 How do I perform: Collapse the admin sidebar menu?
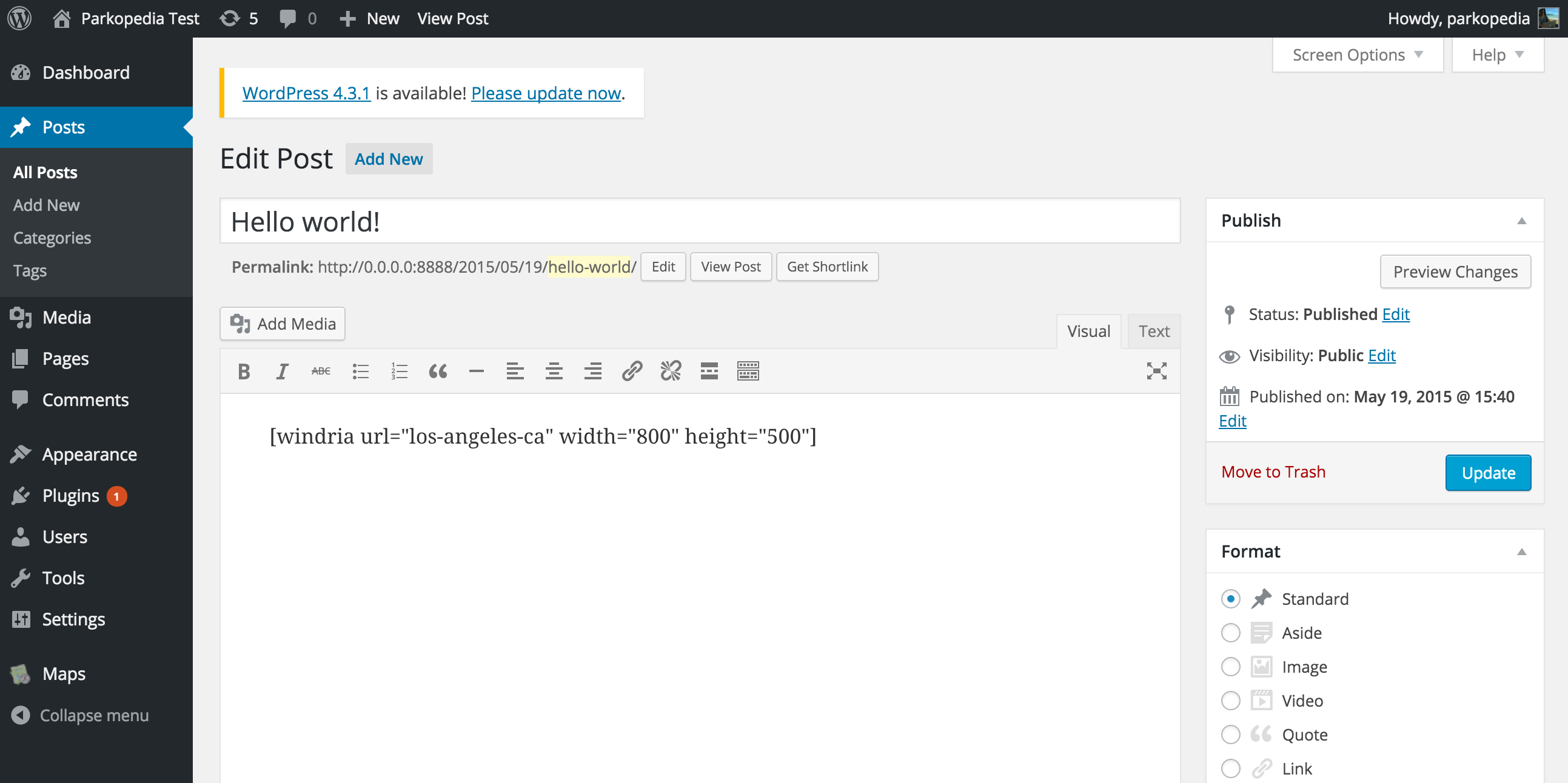[x=81, y=716]
